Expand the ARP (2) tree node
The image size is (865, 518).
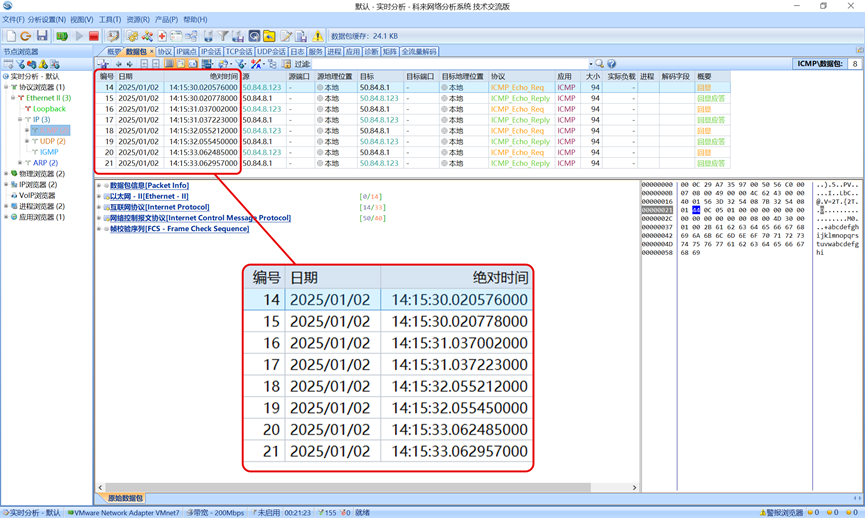[x=20, y=163]
